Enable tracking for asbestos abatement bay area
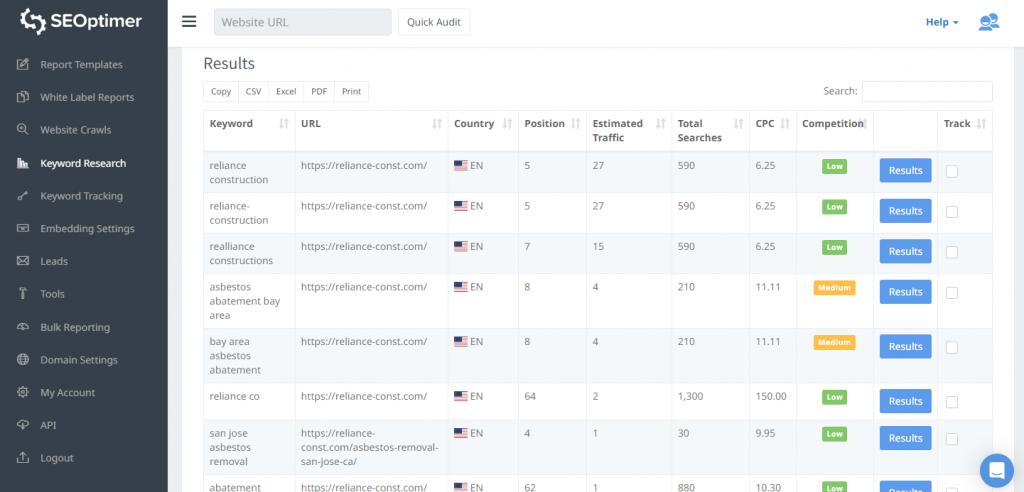This screenshot has height=492, width=1024. [x=952, y=292]
